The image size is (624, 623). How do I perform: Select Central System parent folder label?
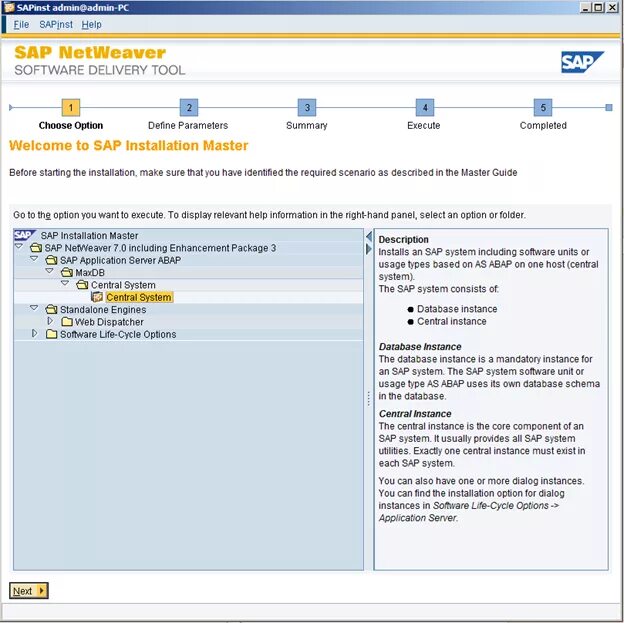click(123, 285)
